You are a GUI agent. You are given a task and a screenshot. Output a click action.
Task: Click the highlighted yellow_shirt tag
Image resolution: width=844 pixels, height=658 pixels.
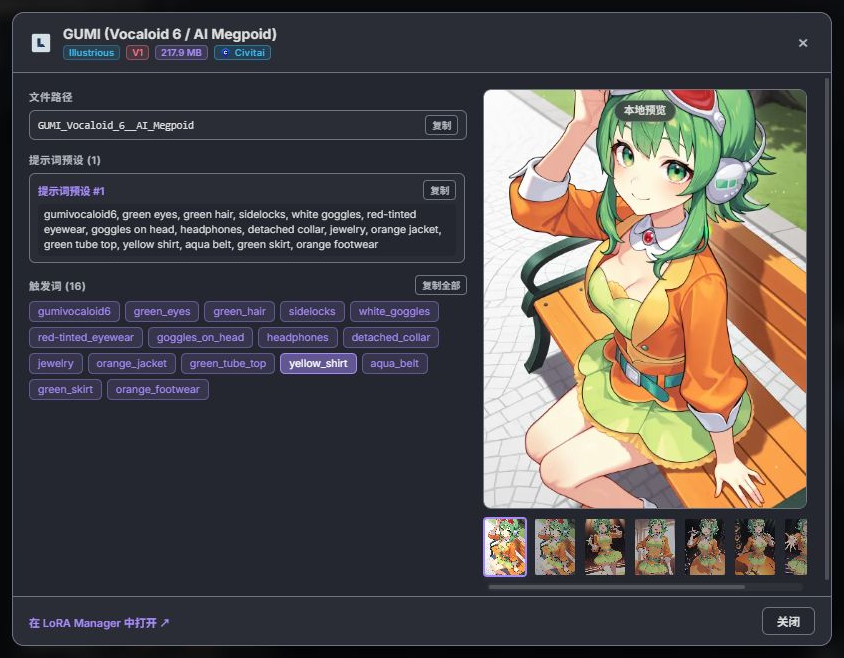coord(318,363)
